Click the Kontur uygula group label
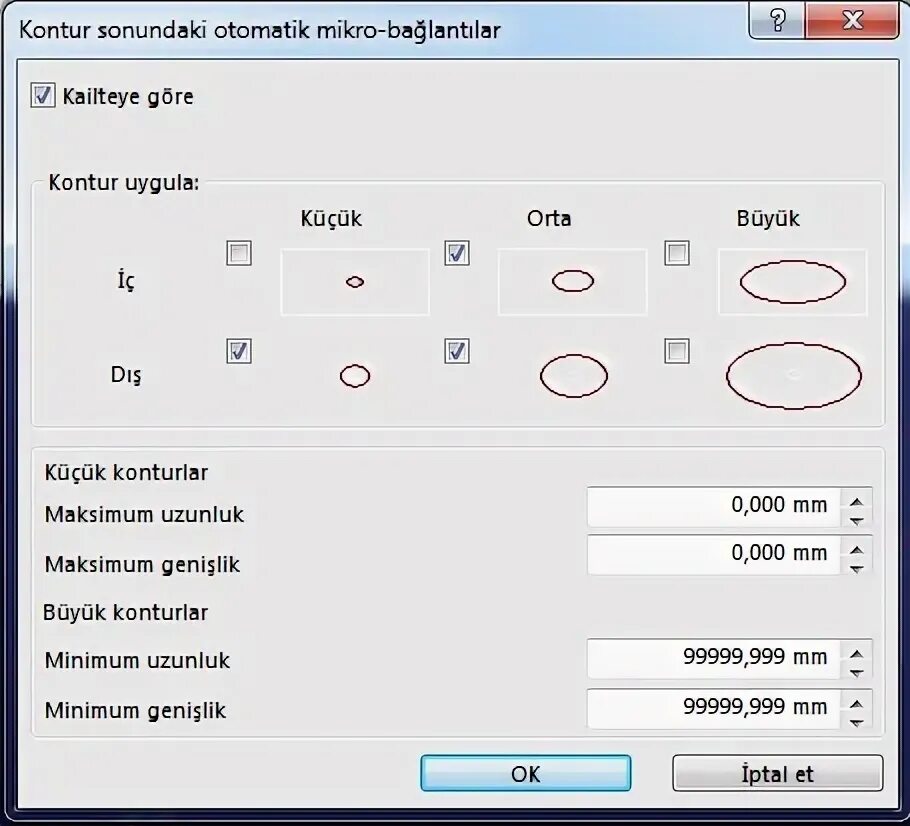910x826 pixels. (x=124, y=183)
